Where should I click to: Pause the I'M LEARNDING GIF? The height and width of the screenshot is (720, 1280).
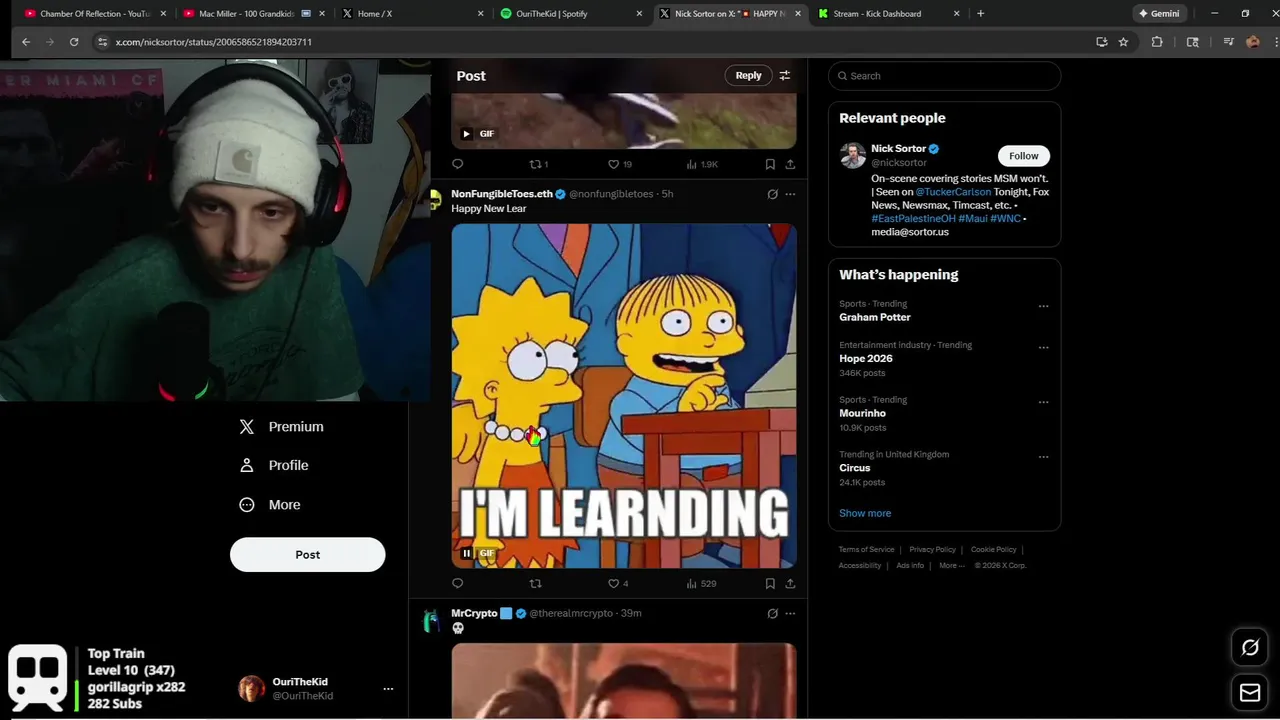[x=466, y=553]
